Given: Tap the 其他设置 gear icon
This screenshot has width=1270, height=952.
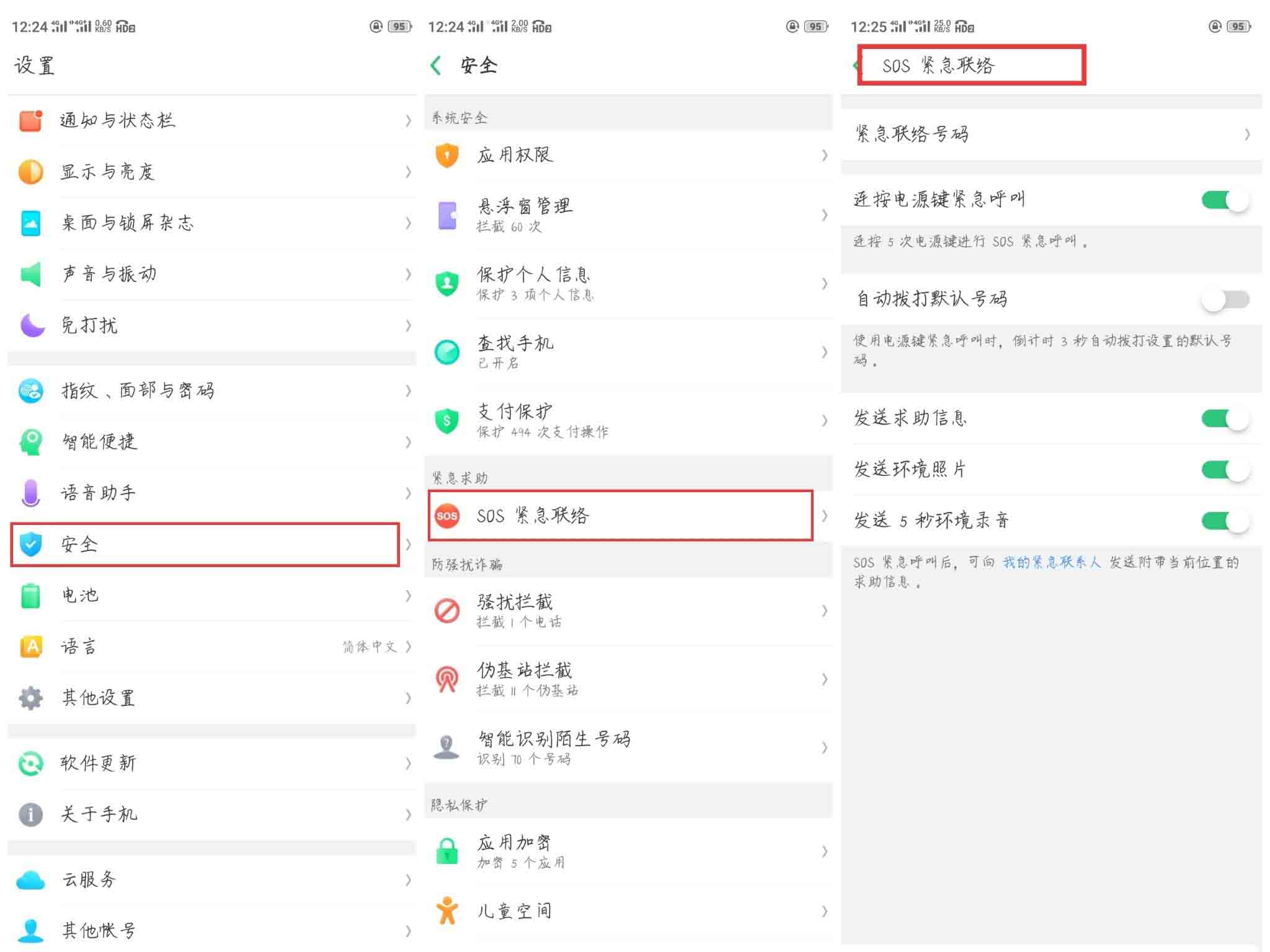Looking at the screenshot, I should tap(30, 698).
